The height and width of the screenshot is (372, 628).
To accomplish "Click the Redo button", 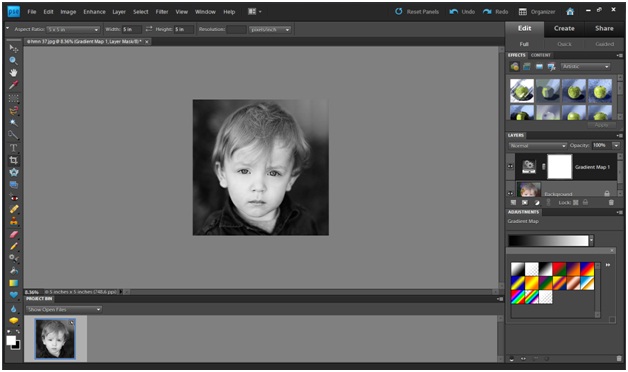I will coord(495,12).
